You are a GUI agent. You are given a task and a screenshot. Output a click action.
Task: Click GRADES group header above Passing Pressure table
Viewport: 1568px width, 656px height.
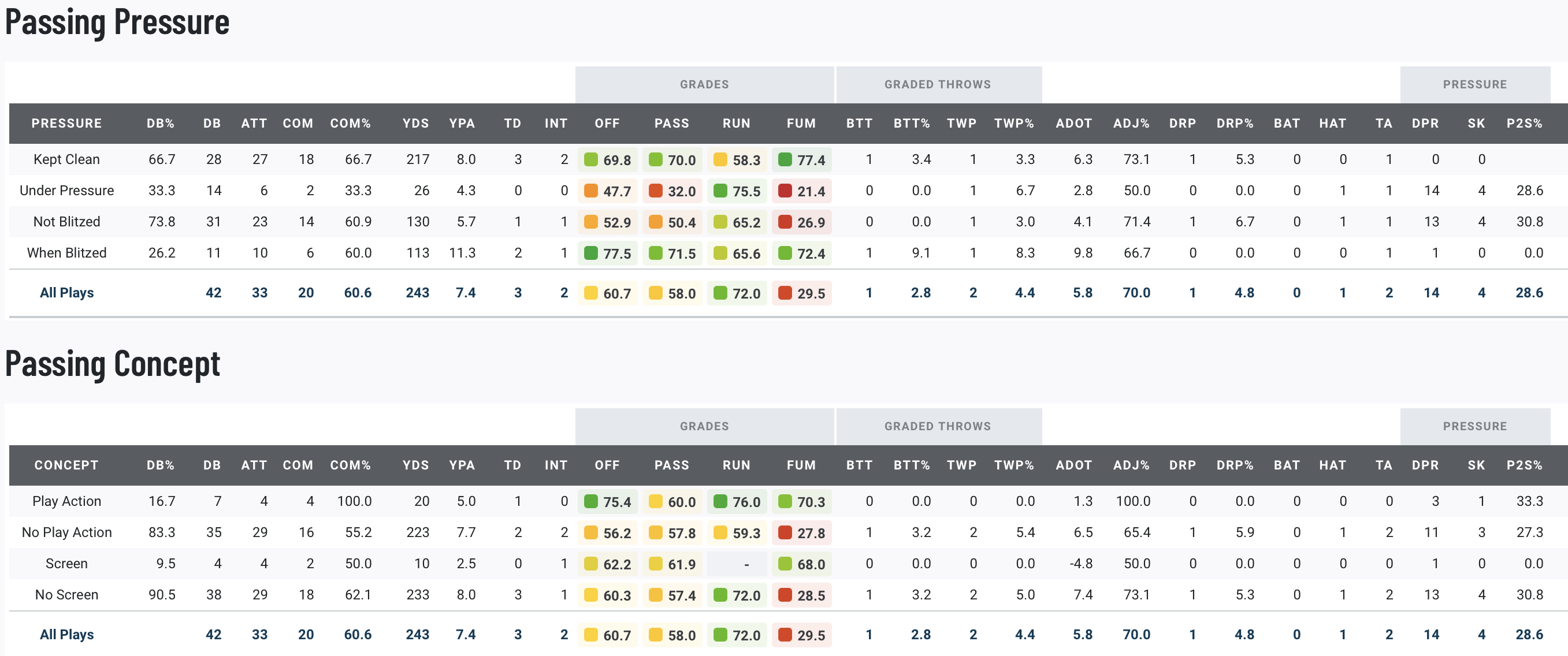pos(704,84)
